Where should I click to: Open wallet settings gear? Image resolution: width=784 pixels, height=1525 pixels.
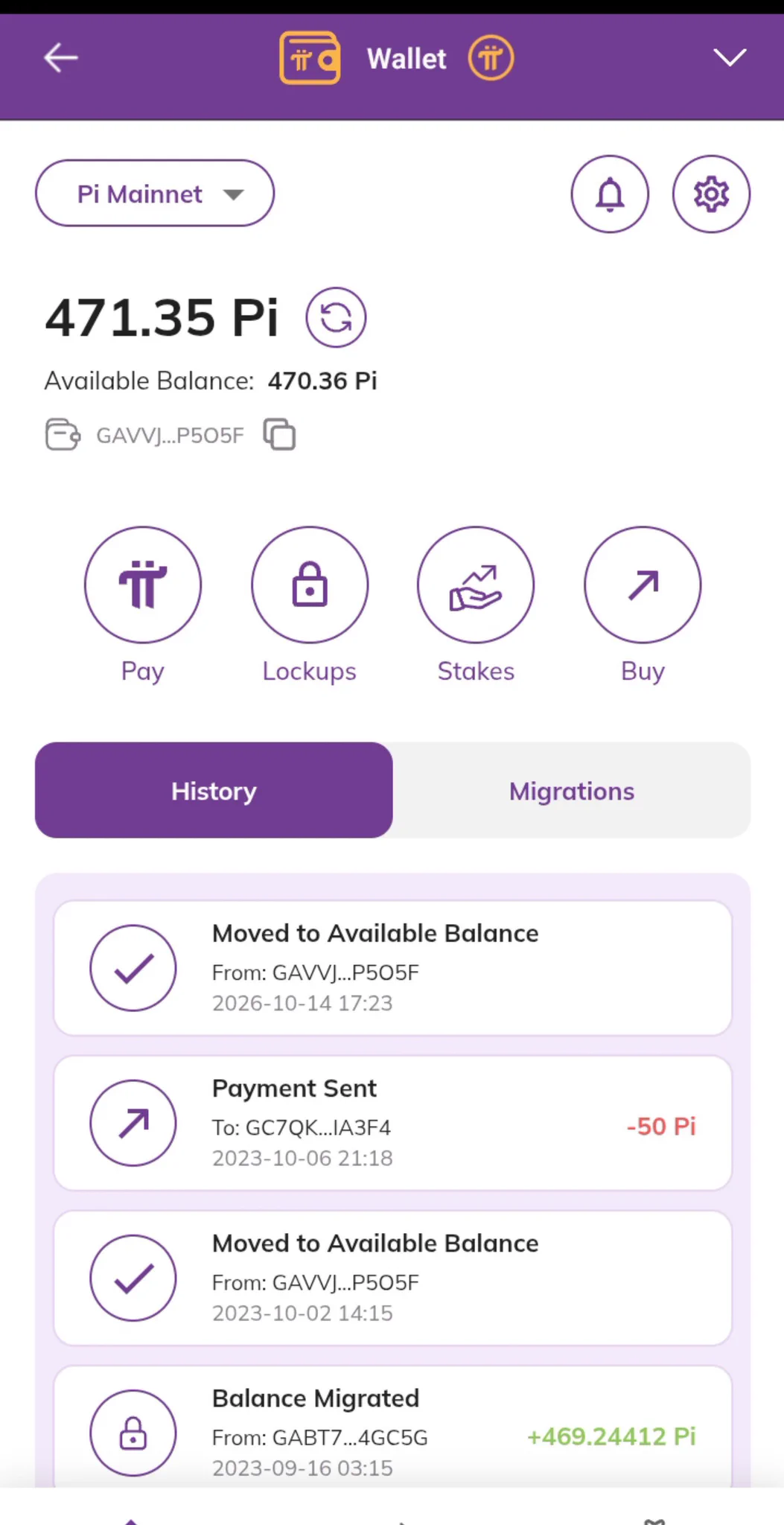pyautogui.click(x=711, y=194)
